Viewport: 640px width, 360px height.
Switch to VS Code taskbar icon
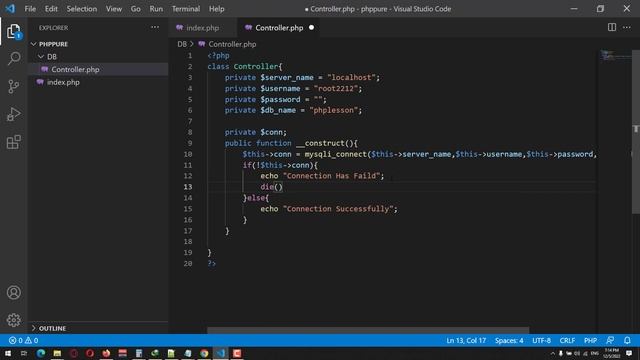click(221, 353)
